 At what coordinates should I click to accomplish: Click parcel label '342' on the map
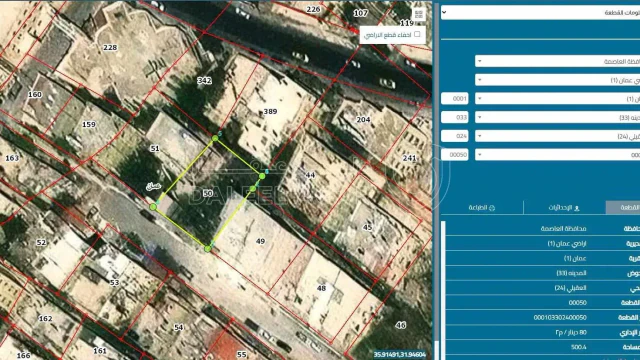204,80
